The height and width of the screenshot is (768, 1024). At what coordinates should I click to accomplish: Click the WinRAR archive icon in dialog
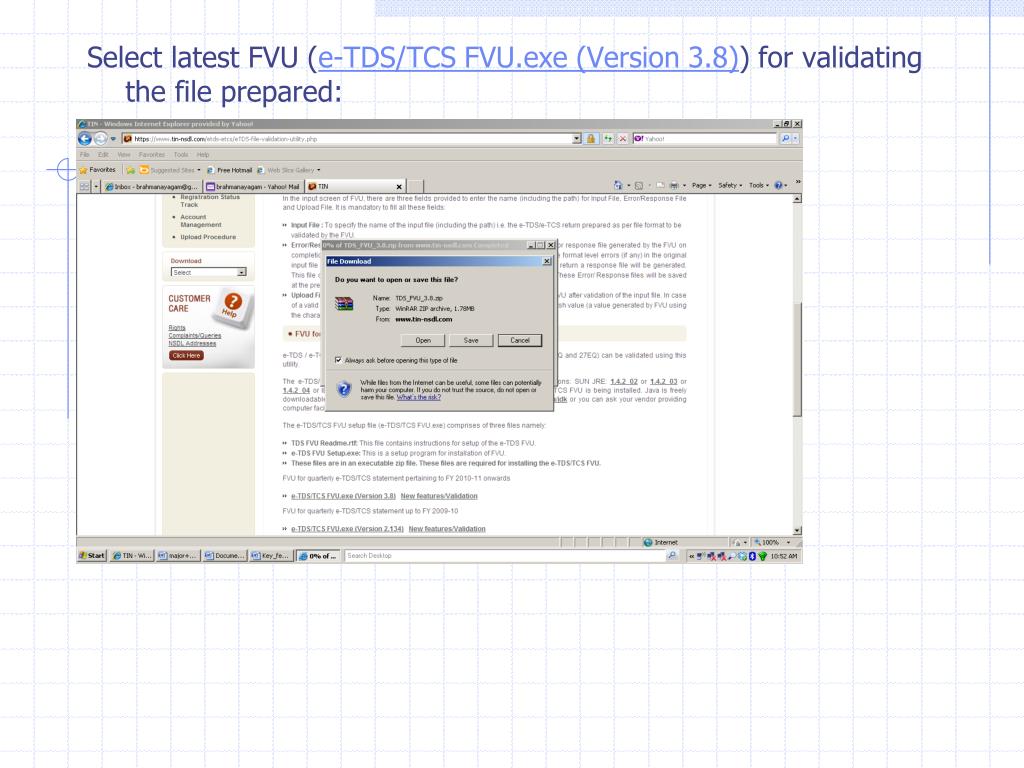344,304
